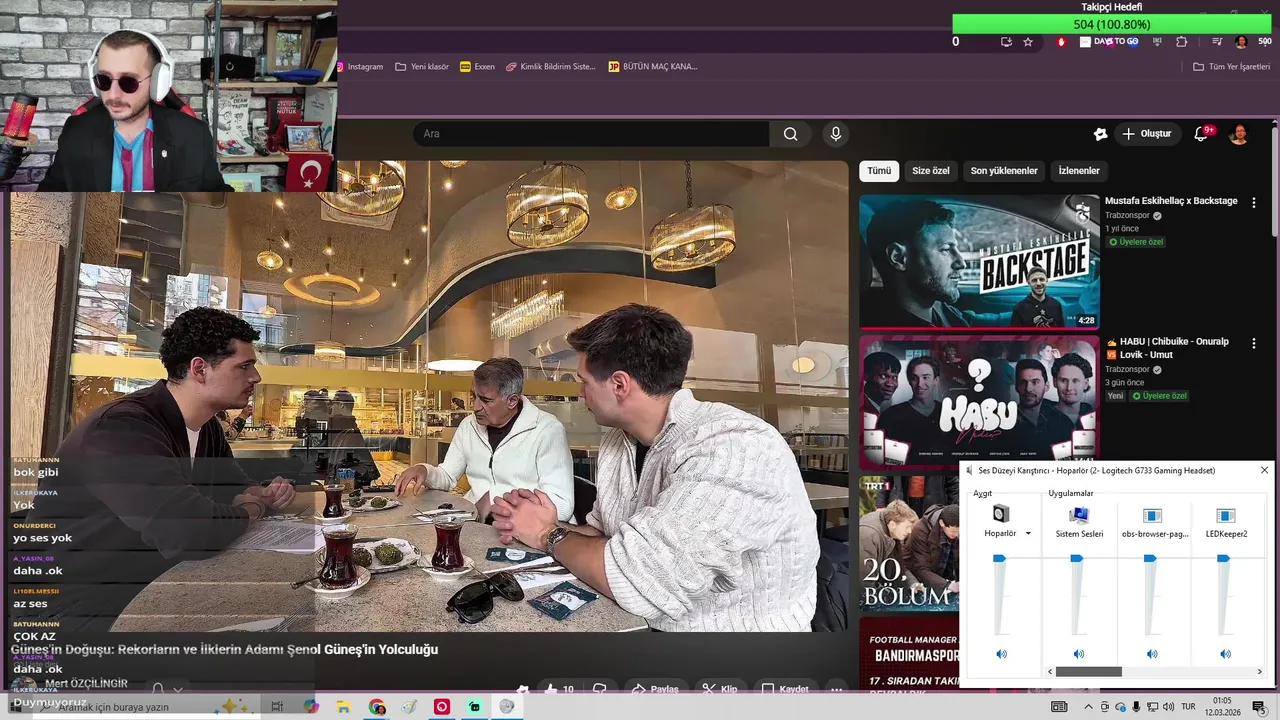Click the YouTube search magnifier button
The image size is (1280, 720).
[x=790, y=134]
